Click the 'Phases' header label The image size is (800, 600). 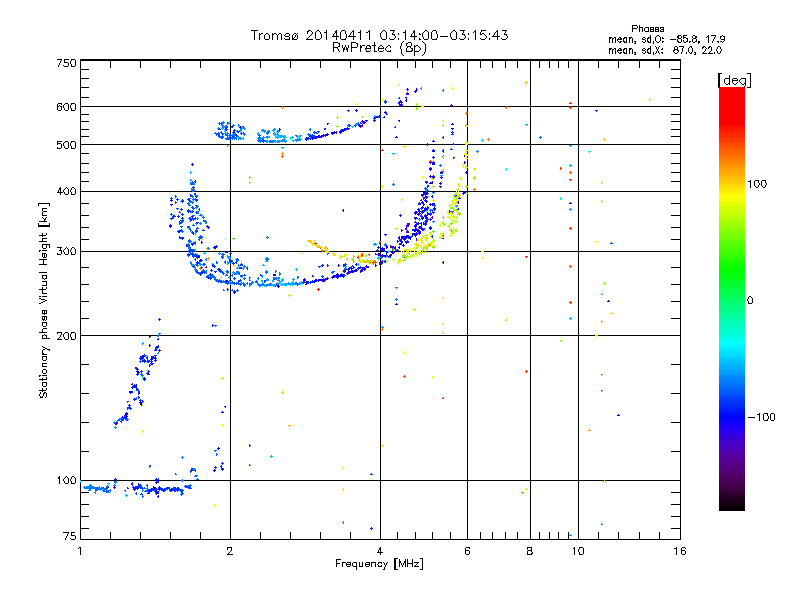pyautogui.click(x=647, y=29)
